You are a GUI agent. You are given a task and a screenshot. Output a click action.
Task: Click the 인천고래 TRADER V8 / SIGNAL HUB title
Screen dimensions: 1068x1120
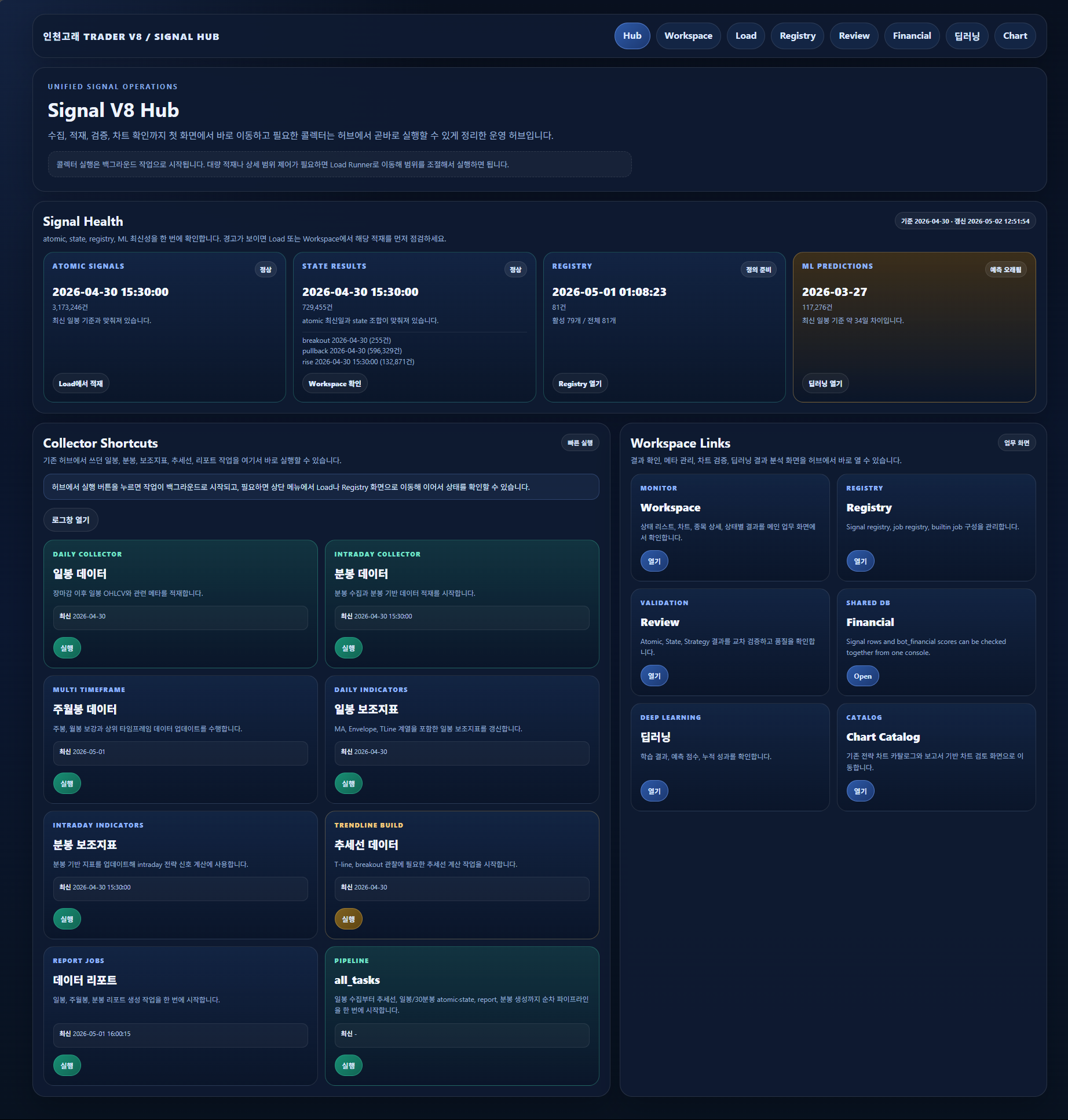click(131, 36)
